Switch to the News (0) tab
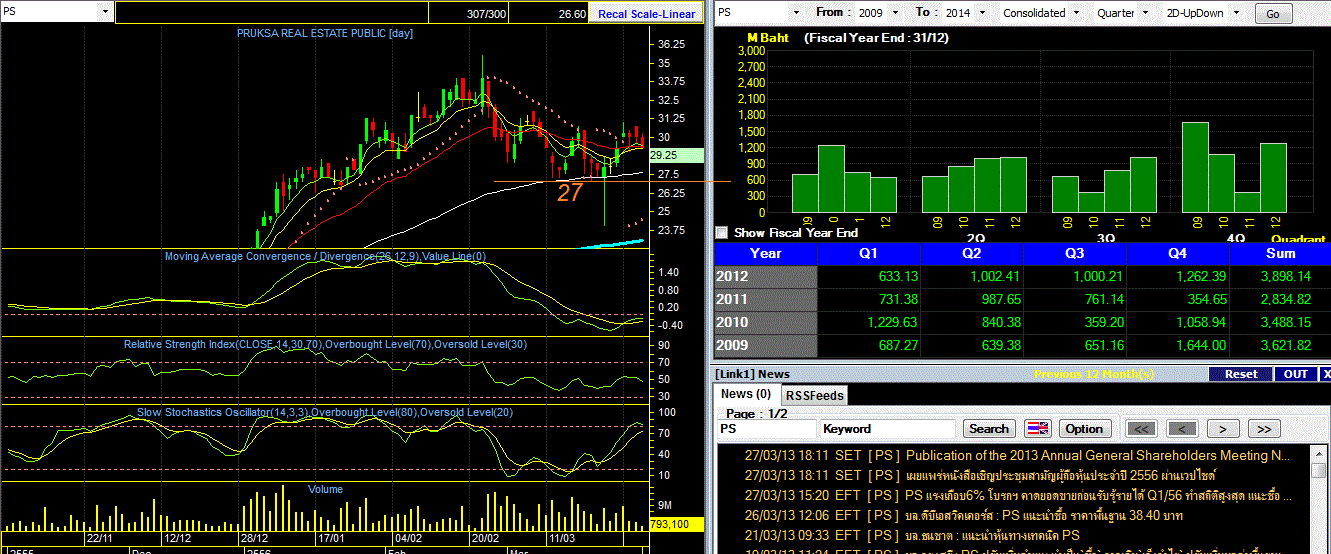Viewport: 1331px width, 554px height. click(746, 394)
